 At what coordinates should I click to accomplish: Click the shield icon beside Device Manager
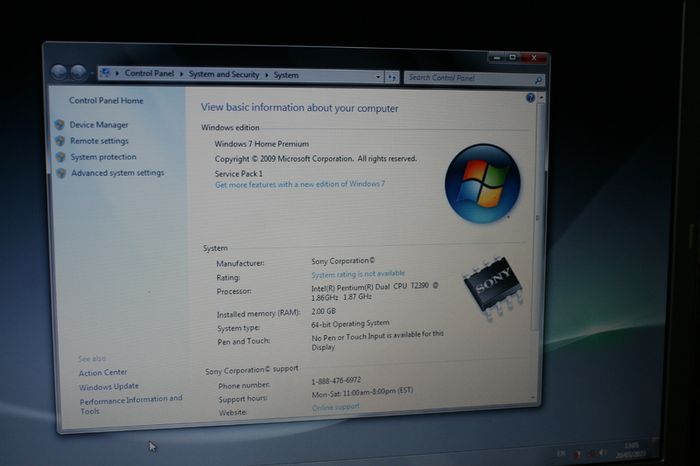[x=59, y=125]
